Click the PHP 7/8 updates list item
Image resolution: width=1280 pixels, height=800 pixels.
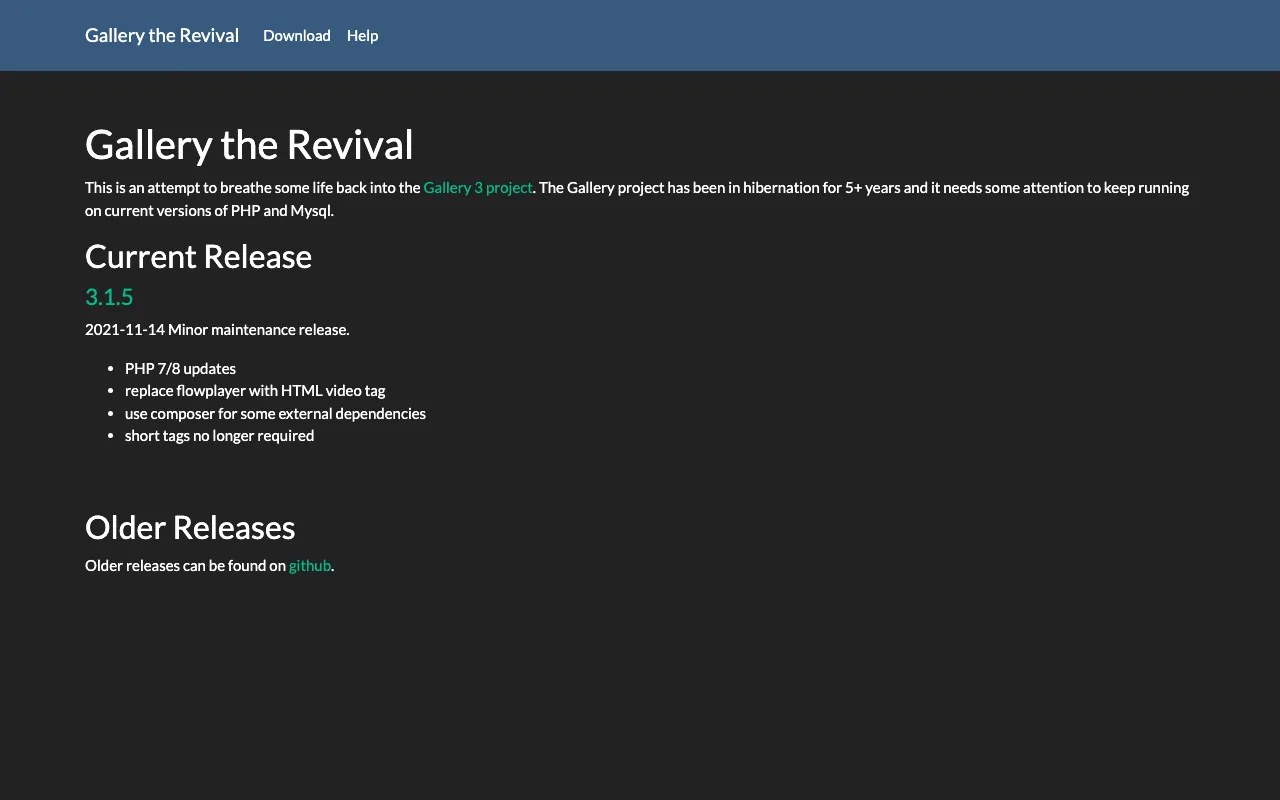pos(180,369)
